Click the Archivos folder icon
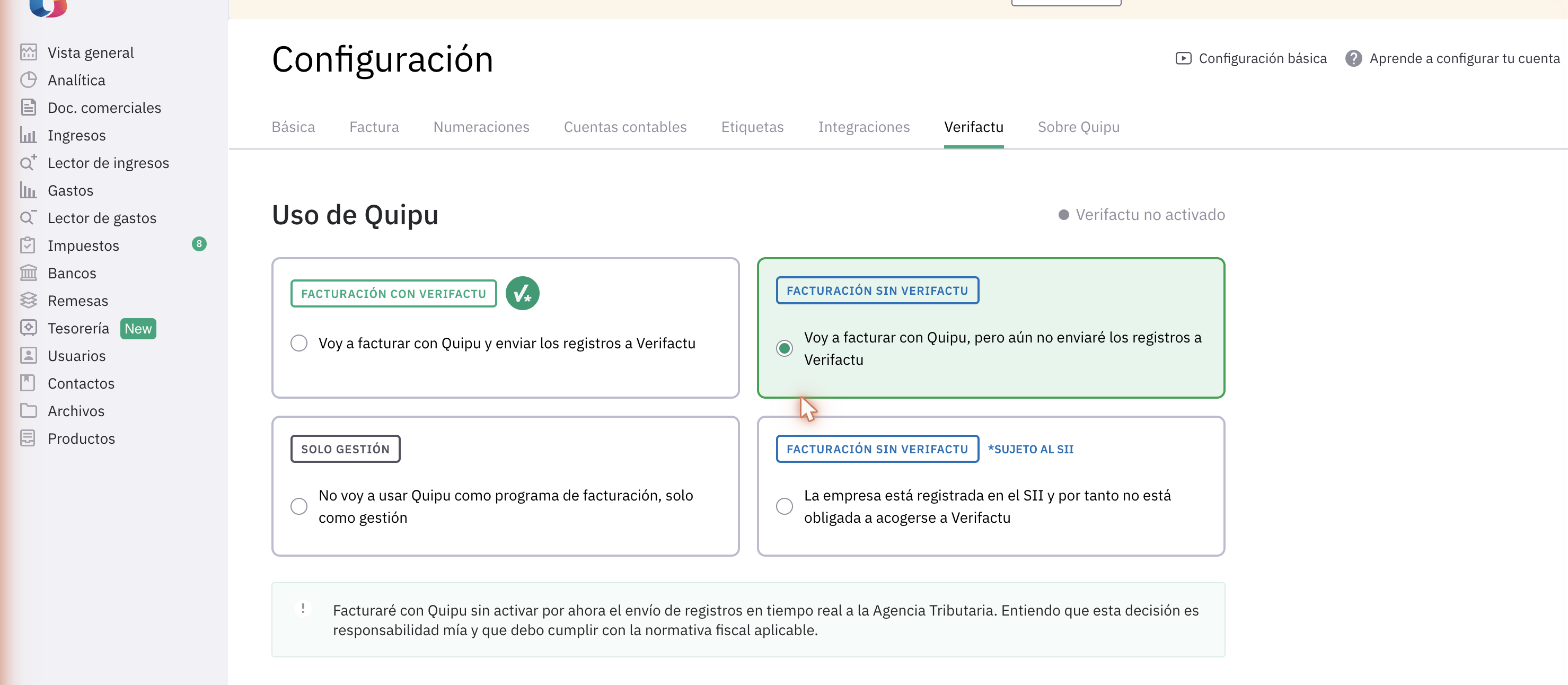1568x685 pixels. [28, 410]
